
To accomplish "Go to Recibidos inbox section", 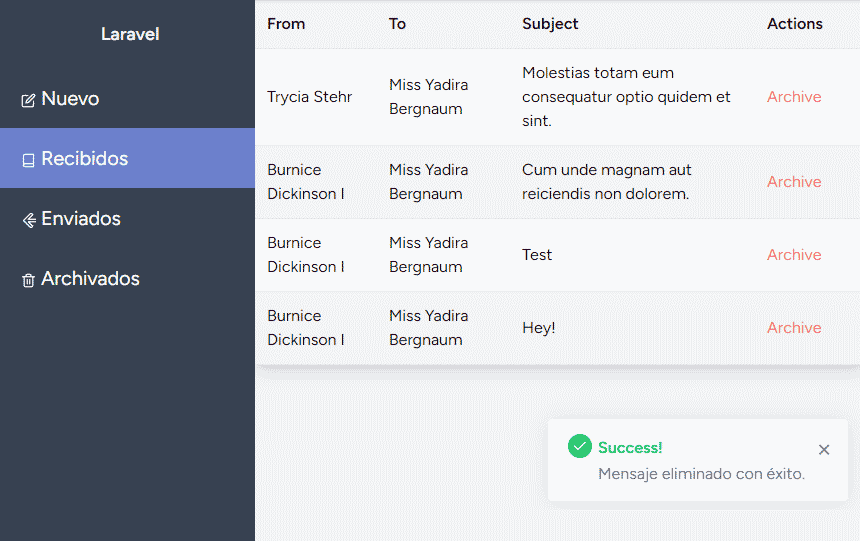I will coord(85,159).
